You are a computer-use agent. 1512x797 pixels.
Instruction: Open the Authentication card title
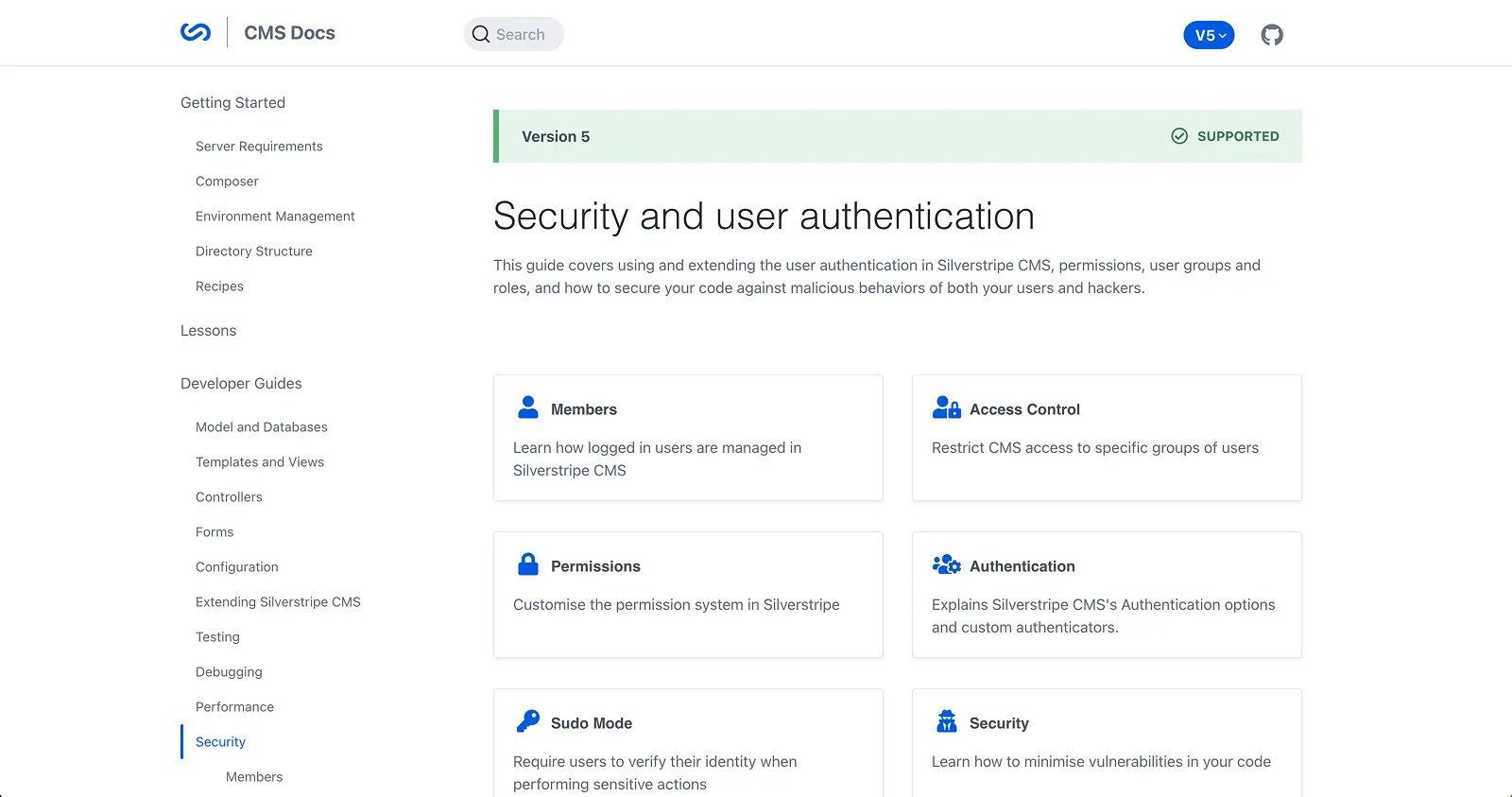[1022, 566]
